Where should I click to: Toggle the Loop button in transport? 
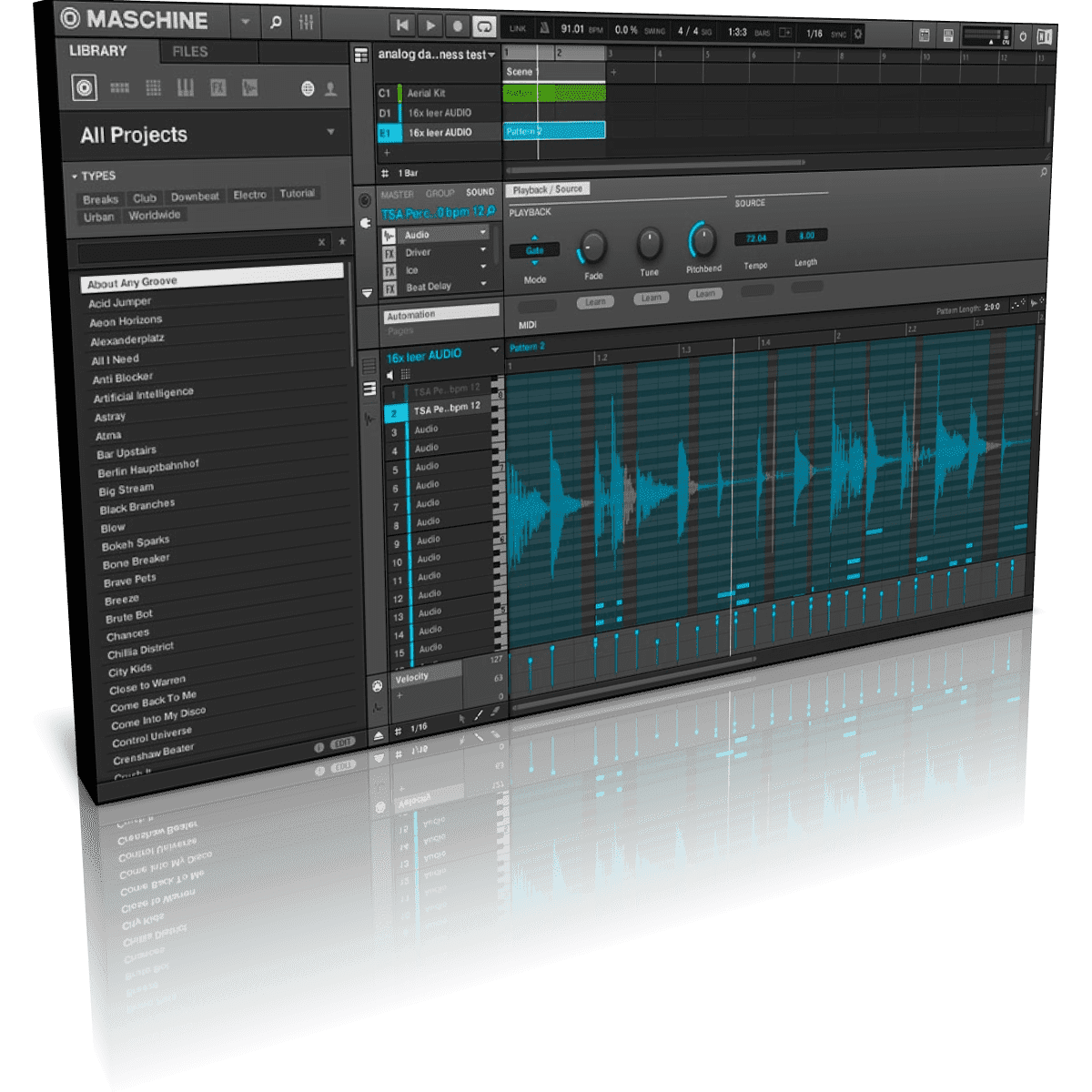(485, 27)
